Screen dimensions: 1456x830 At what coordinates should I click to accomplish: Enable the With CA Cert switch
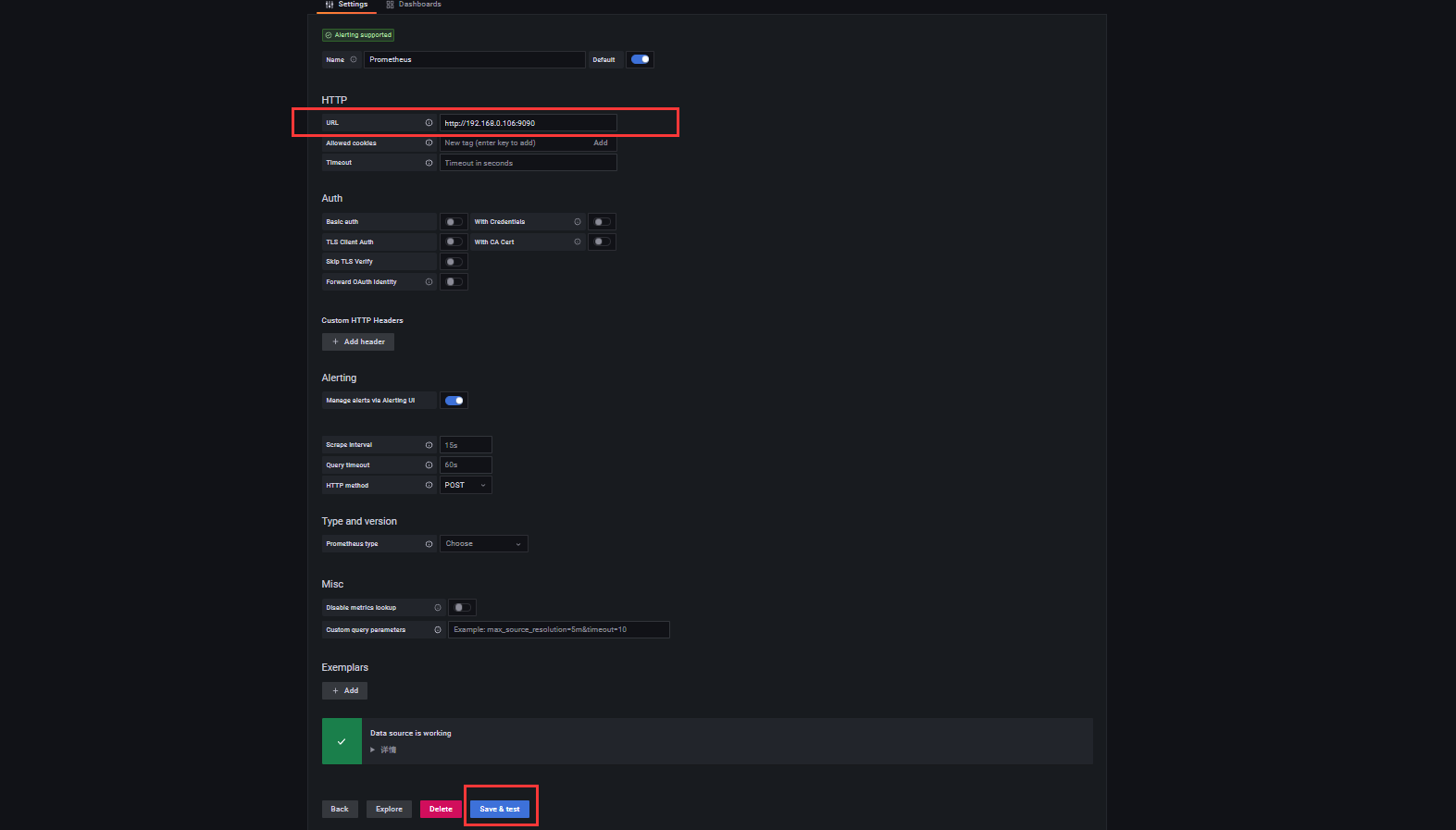click(602, 242)
